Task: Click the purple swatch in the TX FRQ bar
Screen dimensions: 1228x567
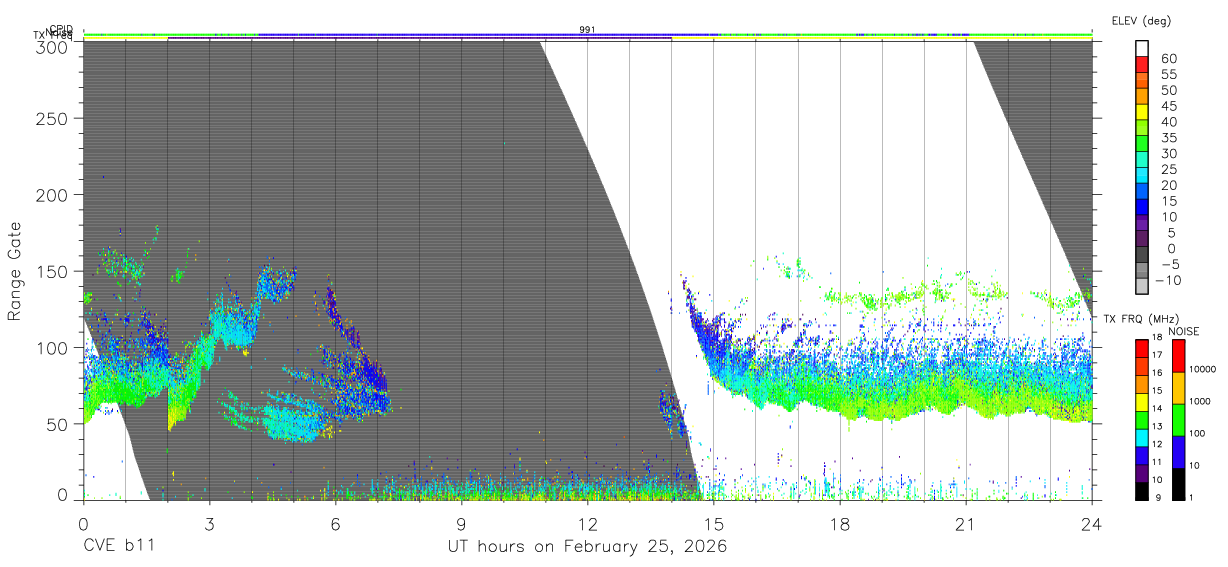Action: coord(1143,475)
